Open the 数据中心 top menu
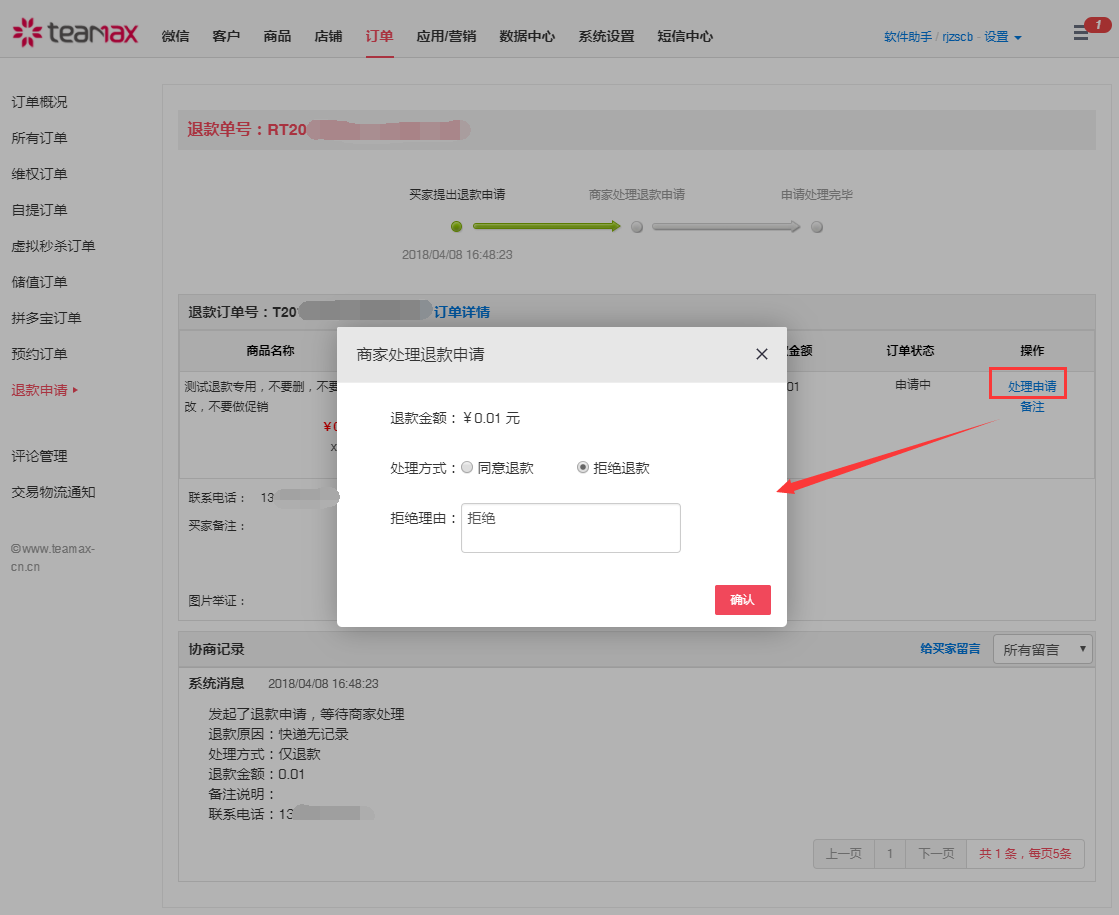This screenshot has height=915, width=1119. [527, 36]
